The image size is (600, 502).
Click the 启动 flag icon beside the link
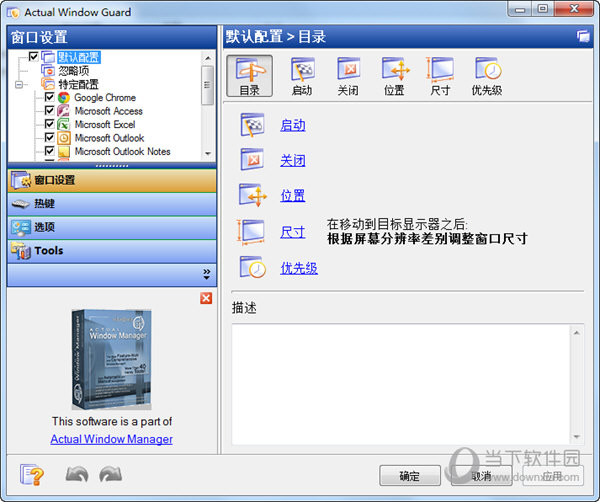(x=253, y=125)
